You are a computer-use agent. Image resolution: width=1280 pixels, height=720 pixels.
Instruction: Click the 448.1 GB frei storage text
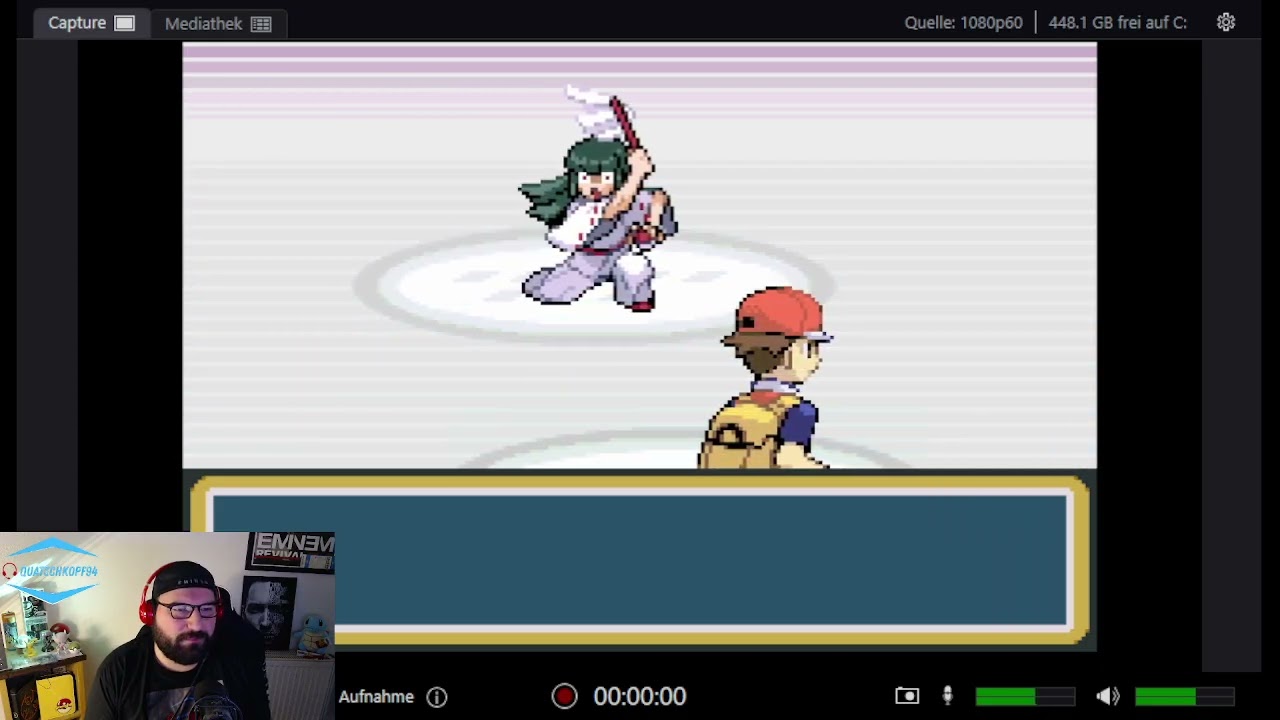[1117, 22]
